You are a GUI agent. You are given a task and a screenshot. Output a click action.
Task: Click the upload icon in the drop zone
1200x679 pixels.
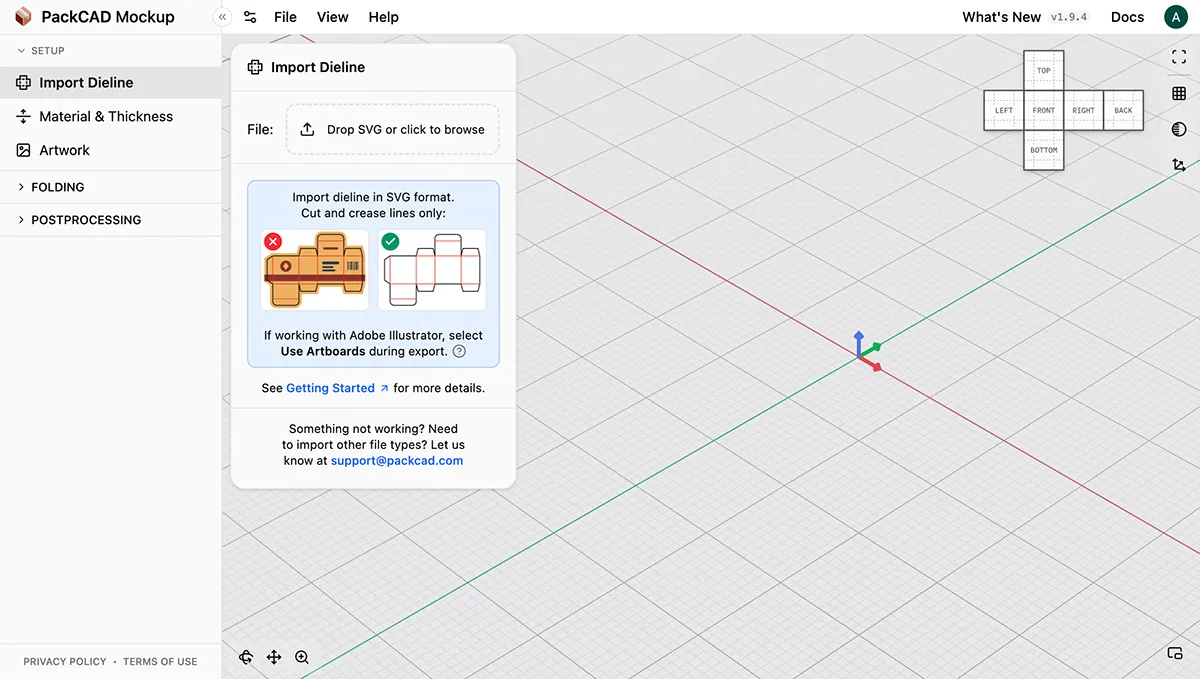308,130
